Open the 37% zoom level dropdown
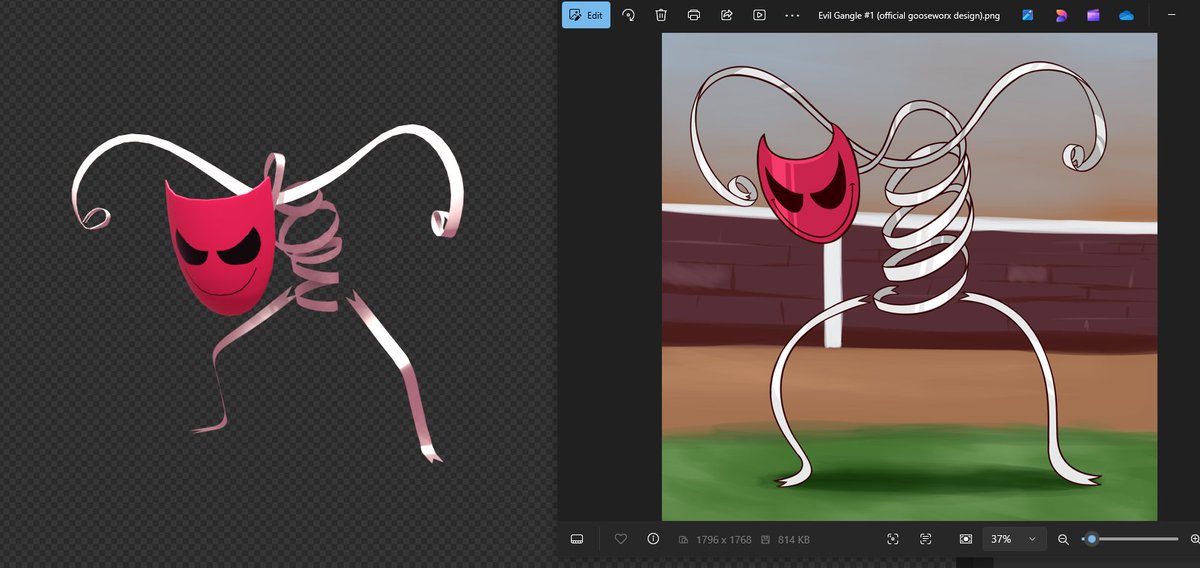This screenshot has width=1200, height=568. [x=1015, y=539]
